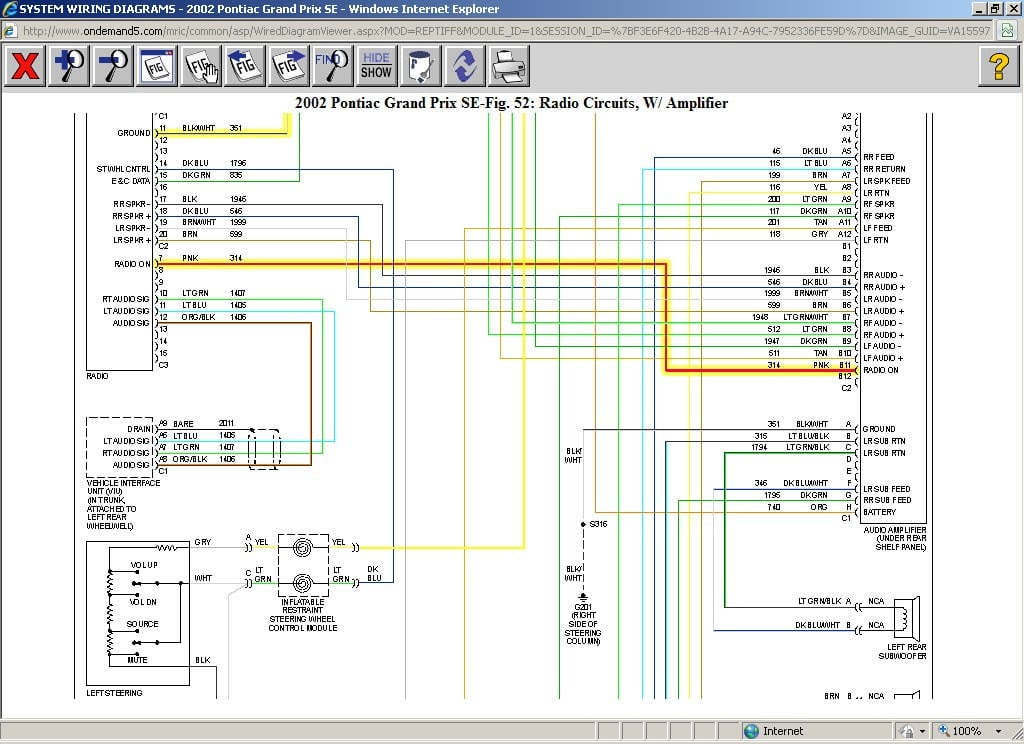This screenshot has height=744, width=1024.
Task: Click the BARE 2011 drain wire label
Action: point(203,423)
